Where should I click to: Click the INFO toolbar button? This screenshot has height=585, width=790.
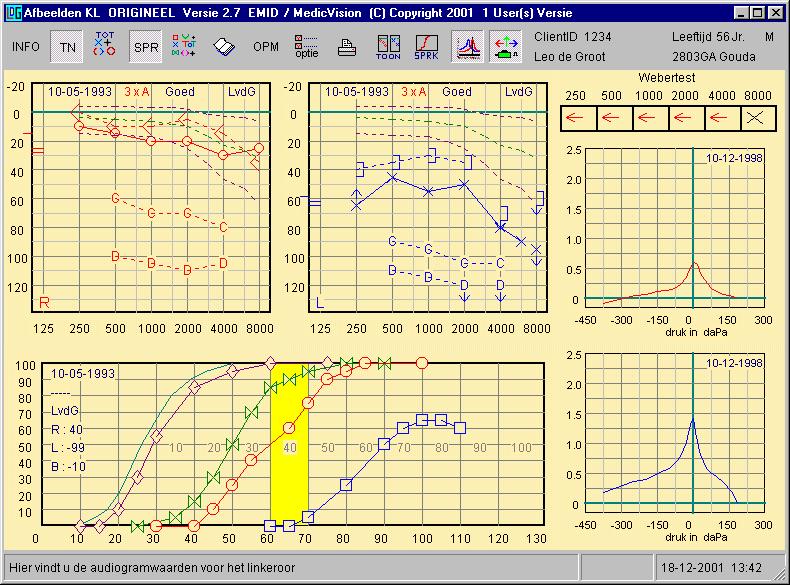click(x=26, y=47)
